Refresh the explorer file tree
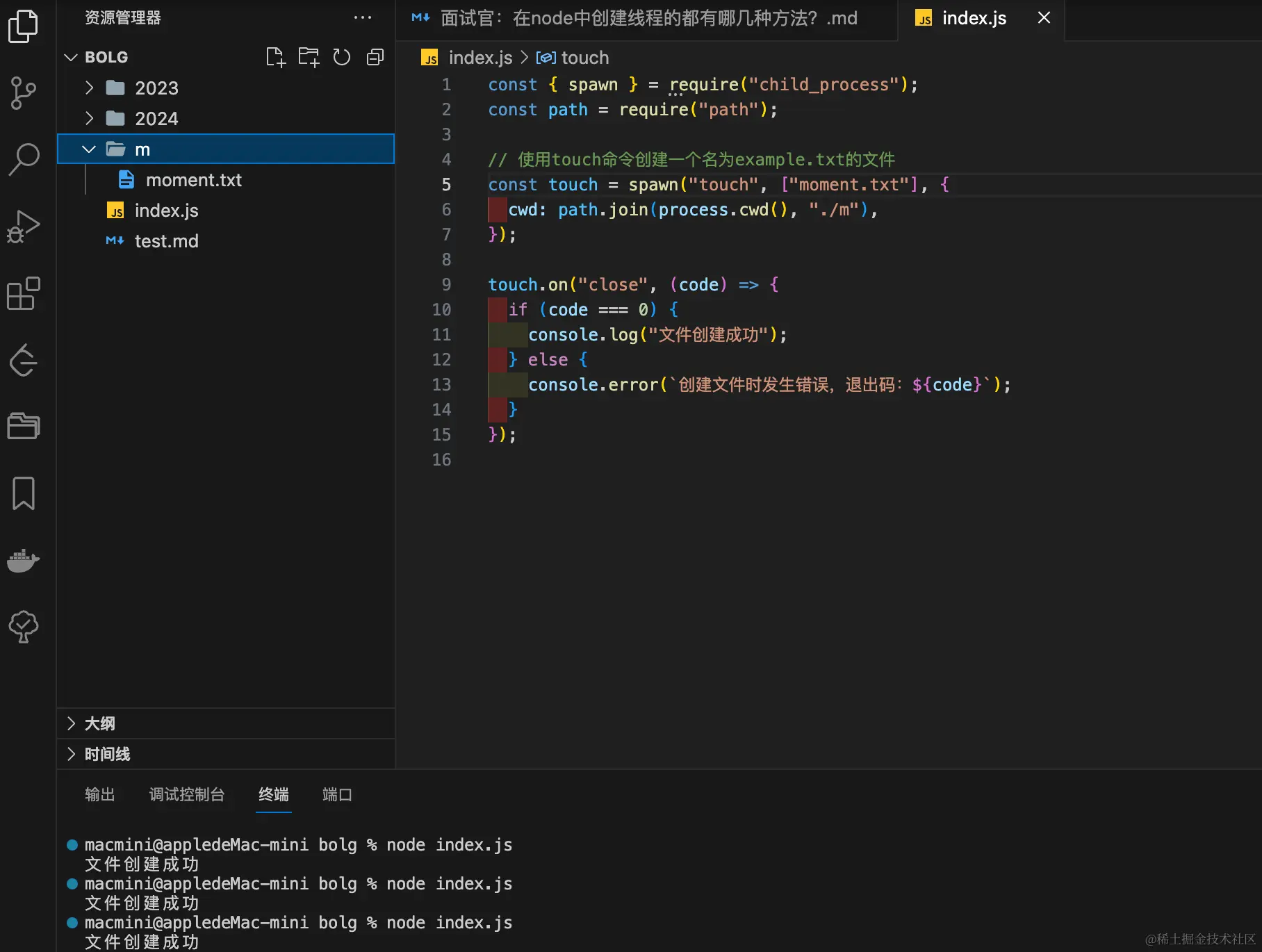1262x952 pixels. (341, 57)
